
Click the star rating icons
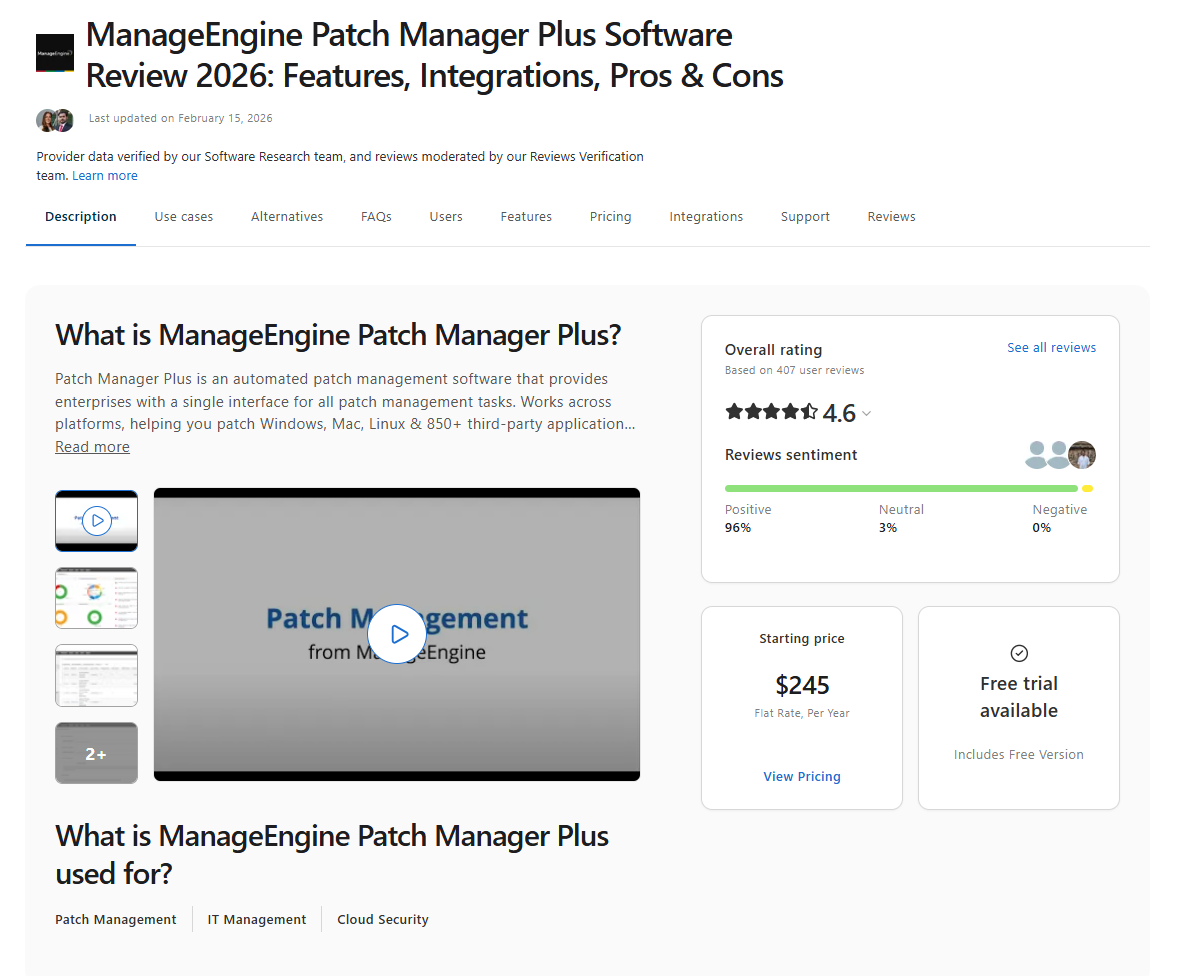point(771,412)
